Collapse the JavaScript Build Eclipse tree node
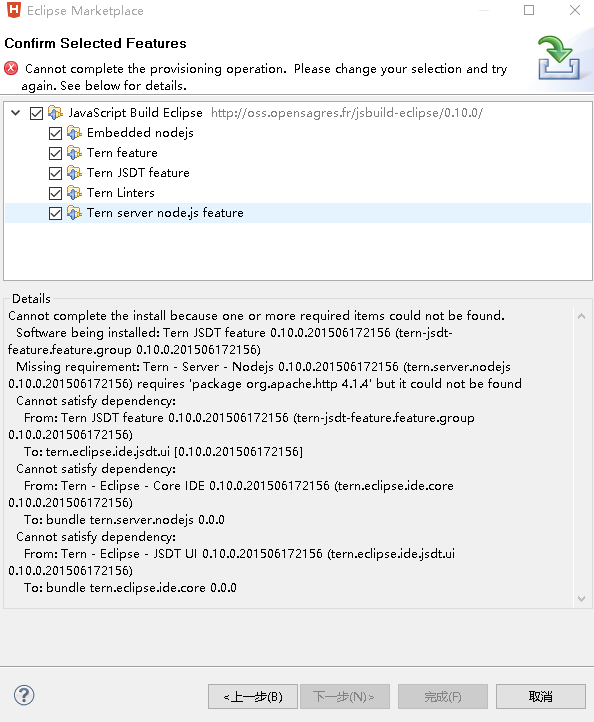The image size is (594, 722). pos(16,113)
